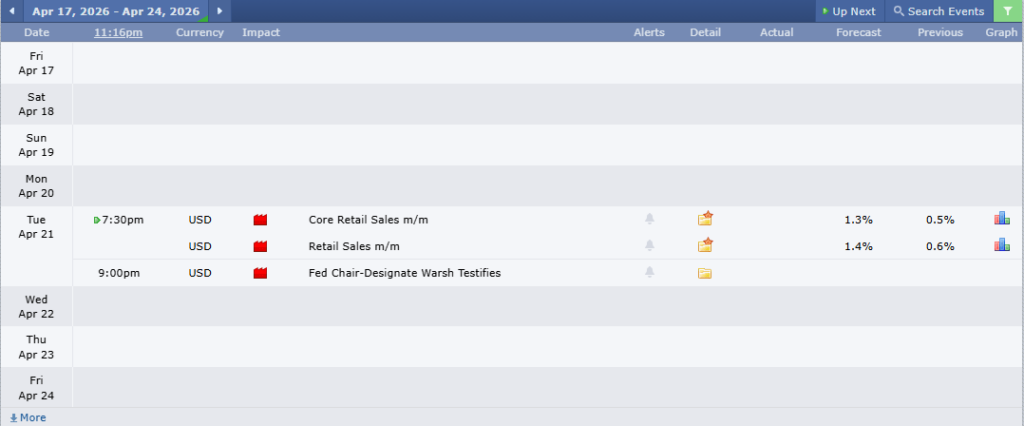
Task: Expand calendar with the More link
Action: 28,418
